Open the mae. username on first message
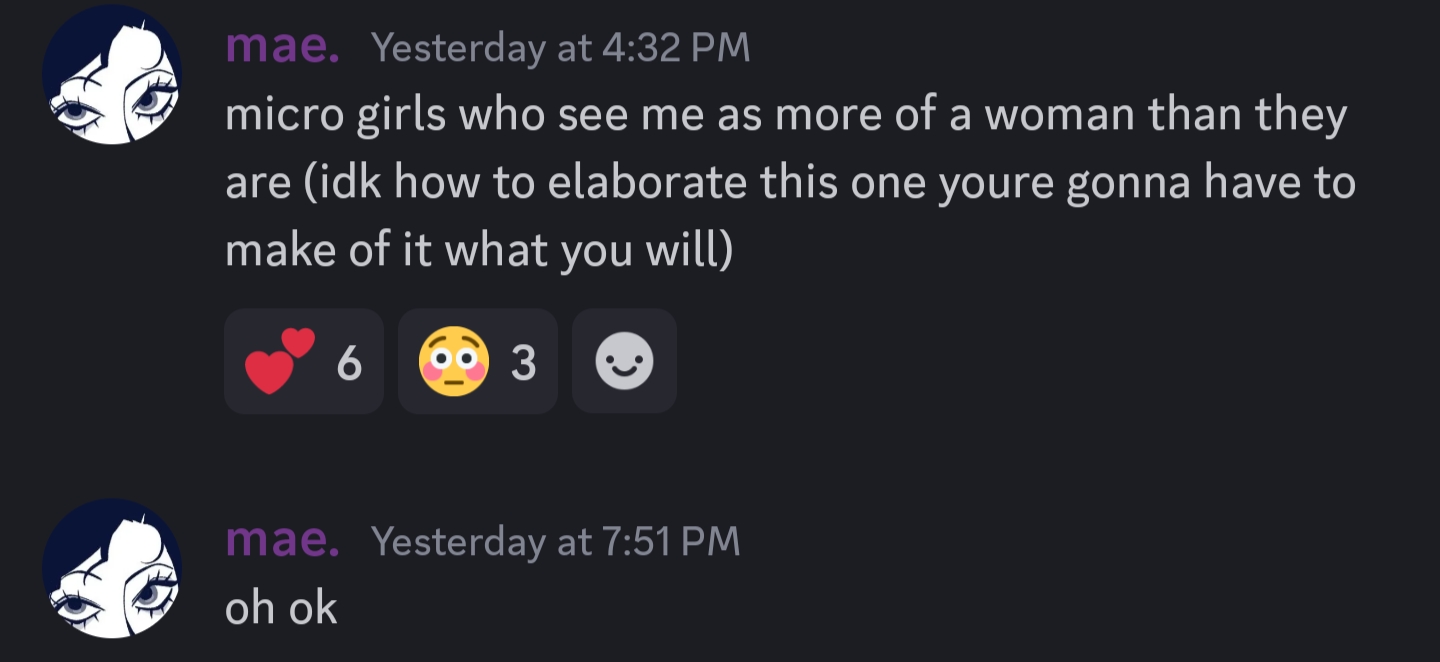This screenshot has width=1440, height=662. coord(282,47)
